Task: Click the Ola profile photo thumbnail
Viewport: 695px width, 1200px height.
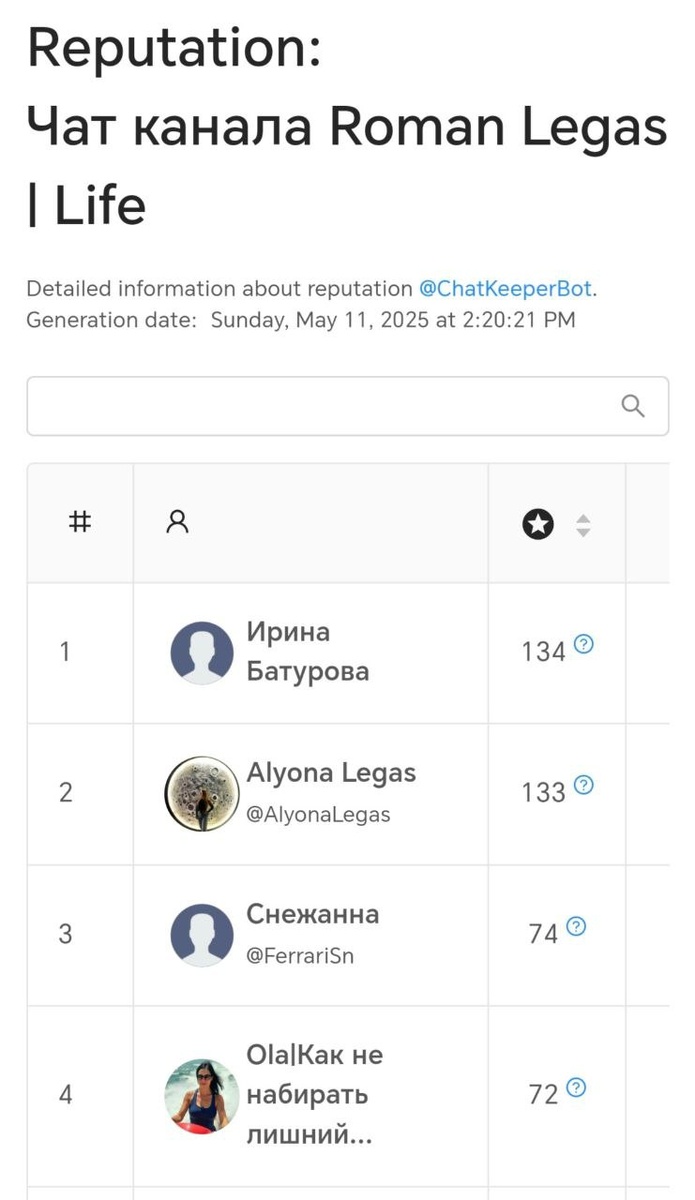Action: coord(202,1096)
